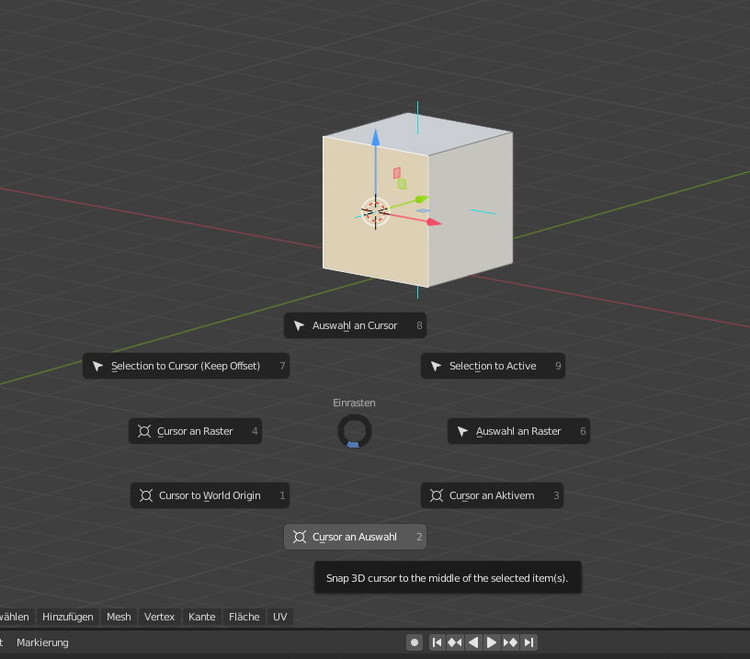
Task: Open the UV menu
Action: click(280, 617)
